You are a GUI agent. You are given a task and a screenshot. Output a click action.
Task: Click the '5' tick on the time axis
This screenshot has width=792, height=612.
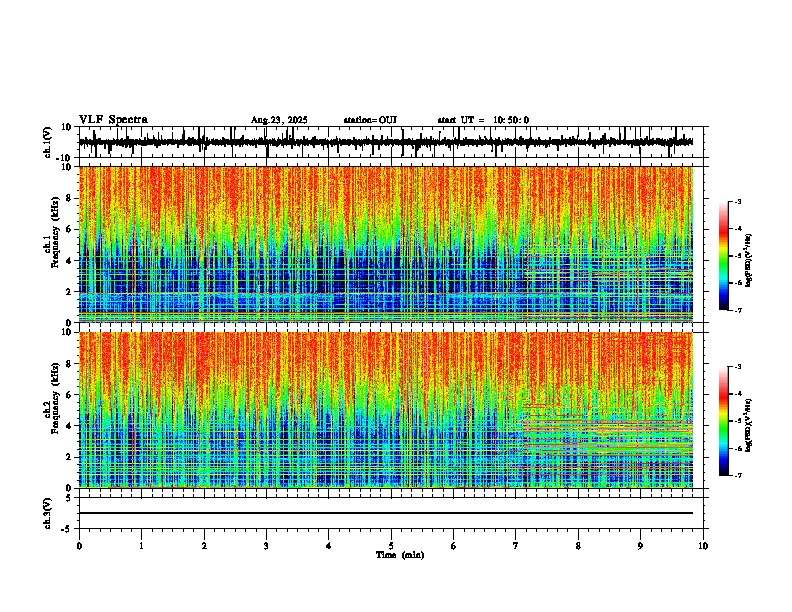click(x=391, y=546)
